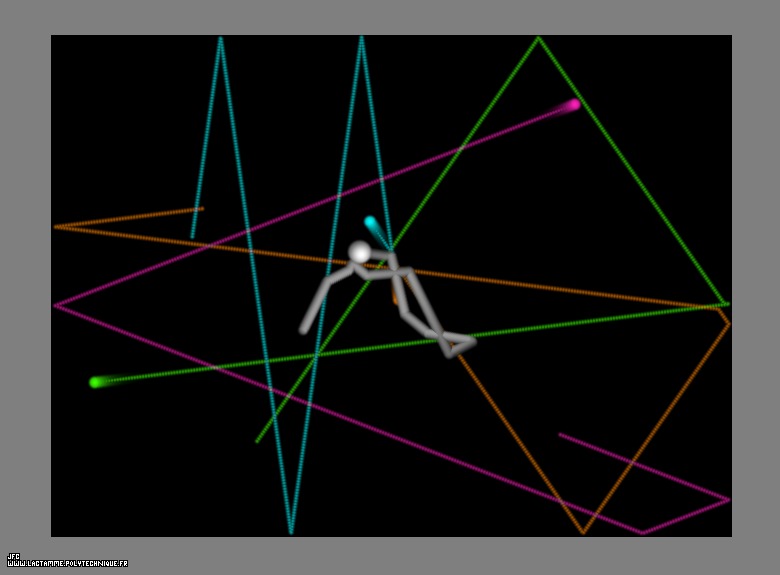780x575 pixels.
Task: Click the second cyan zigzag peak
Action: click(x=361, y=38)
